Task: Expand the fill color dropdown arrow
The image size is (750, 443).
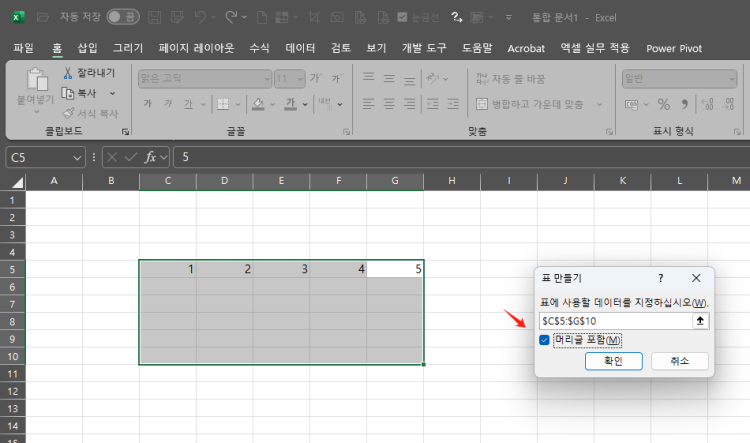Action: [273, 104]
